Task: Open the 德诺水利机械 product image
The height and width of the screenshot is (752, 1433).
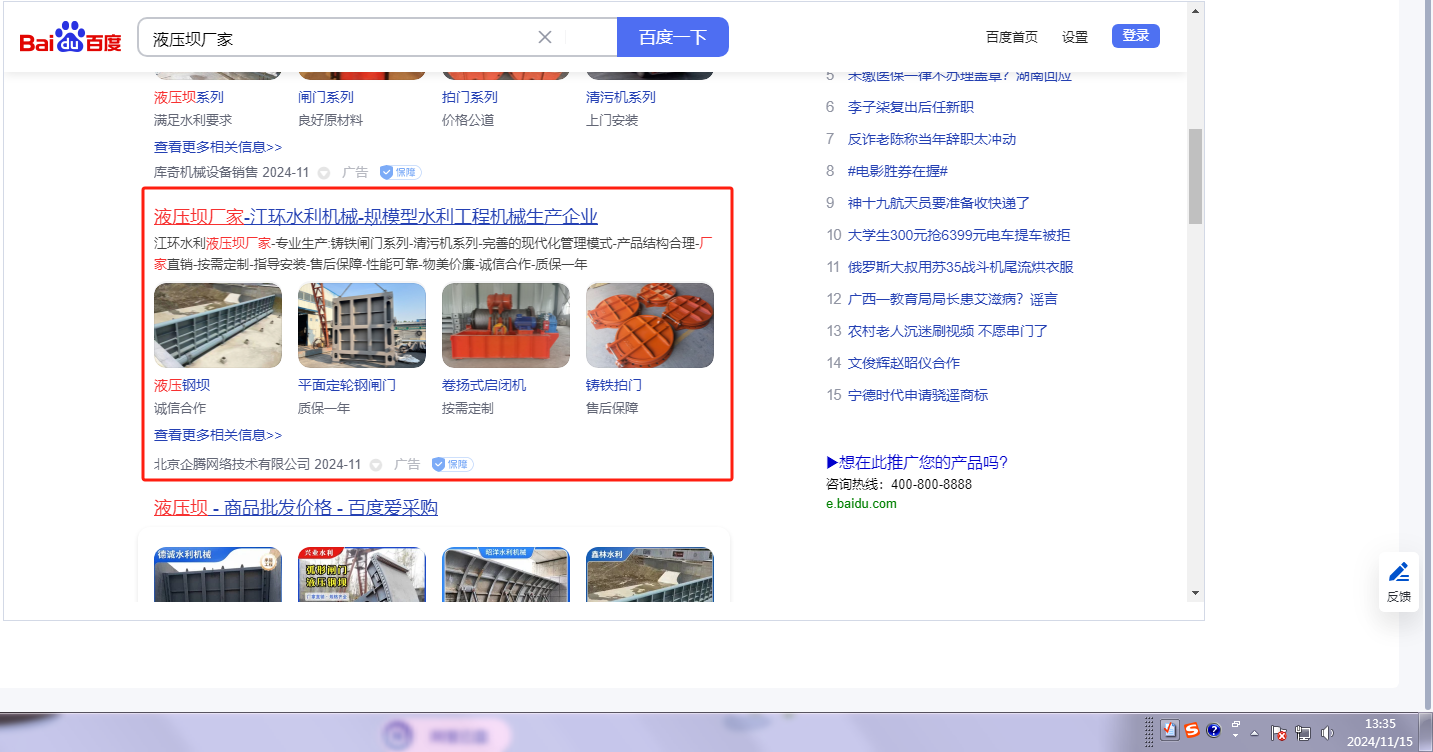Action: coord(218,574)
